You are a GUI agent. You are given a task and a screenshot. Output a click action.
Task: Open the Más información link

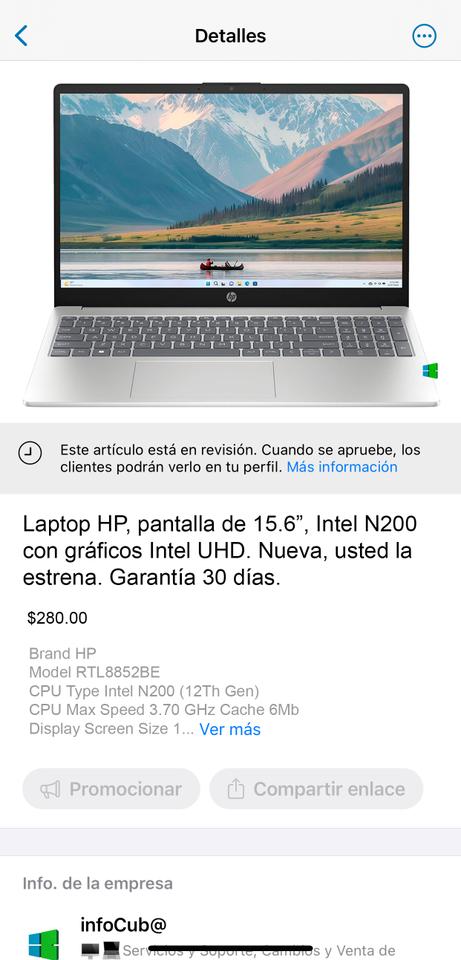point(342,467)
